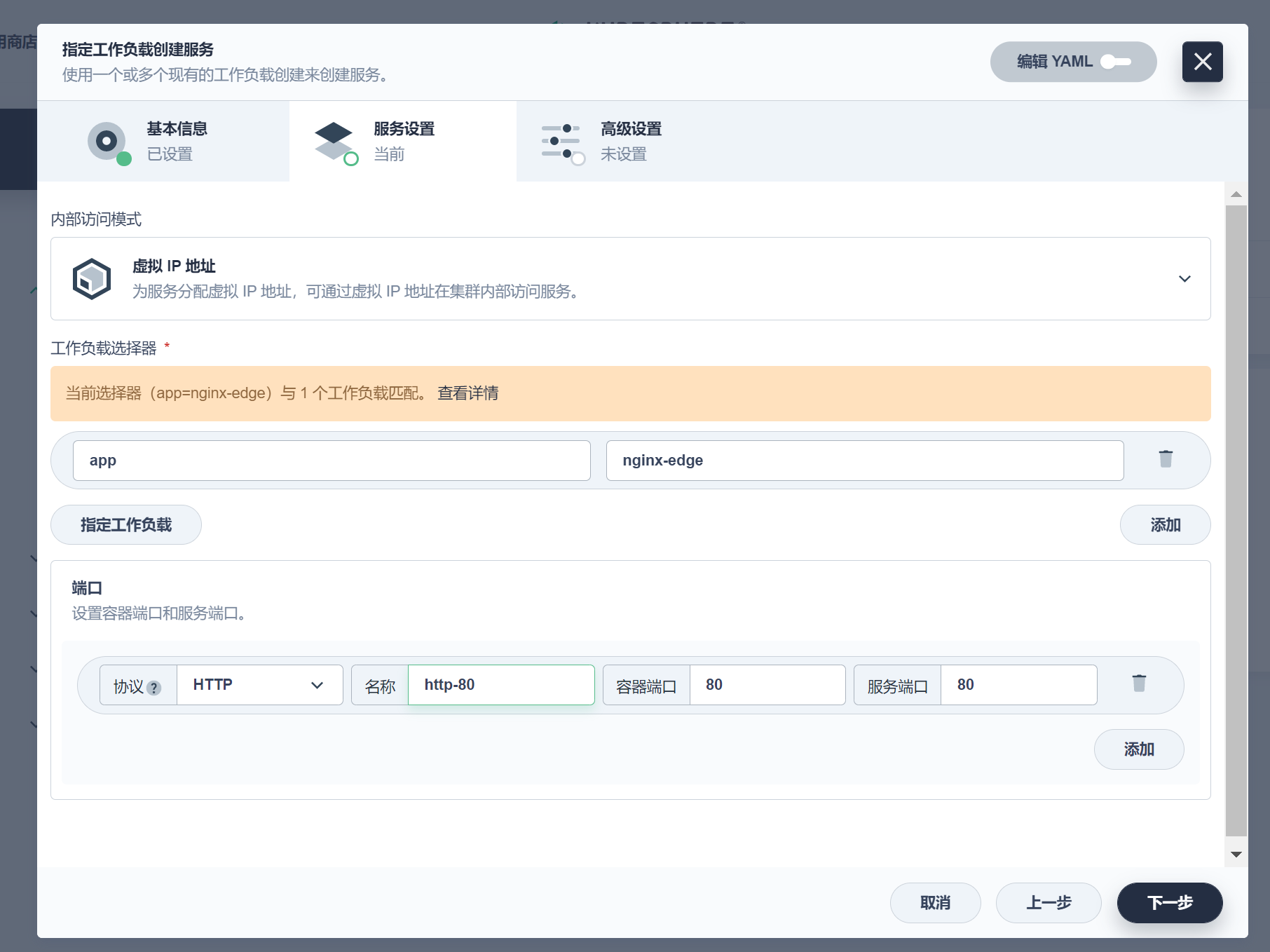The image size is (1270, 952).
Task: Select the 服务设置 step tab
Action: pyautogui.click(x=403, y=141)
